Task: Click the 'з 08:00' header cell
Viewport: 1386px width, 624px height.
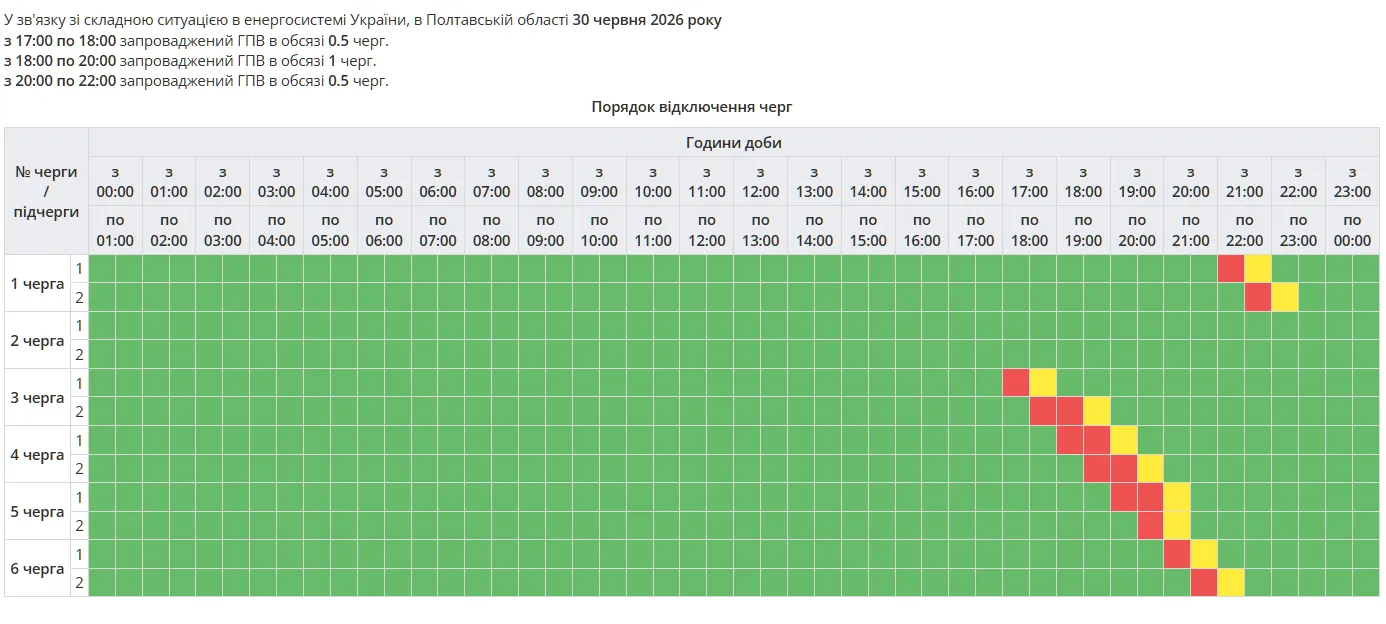Action: point(545,181)
